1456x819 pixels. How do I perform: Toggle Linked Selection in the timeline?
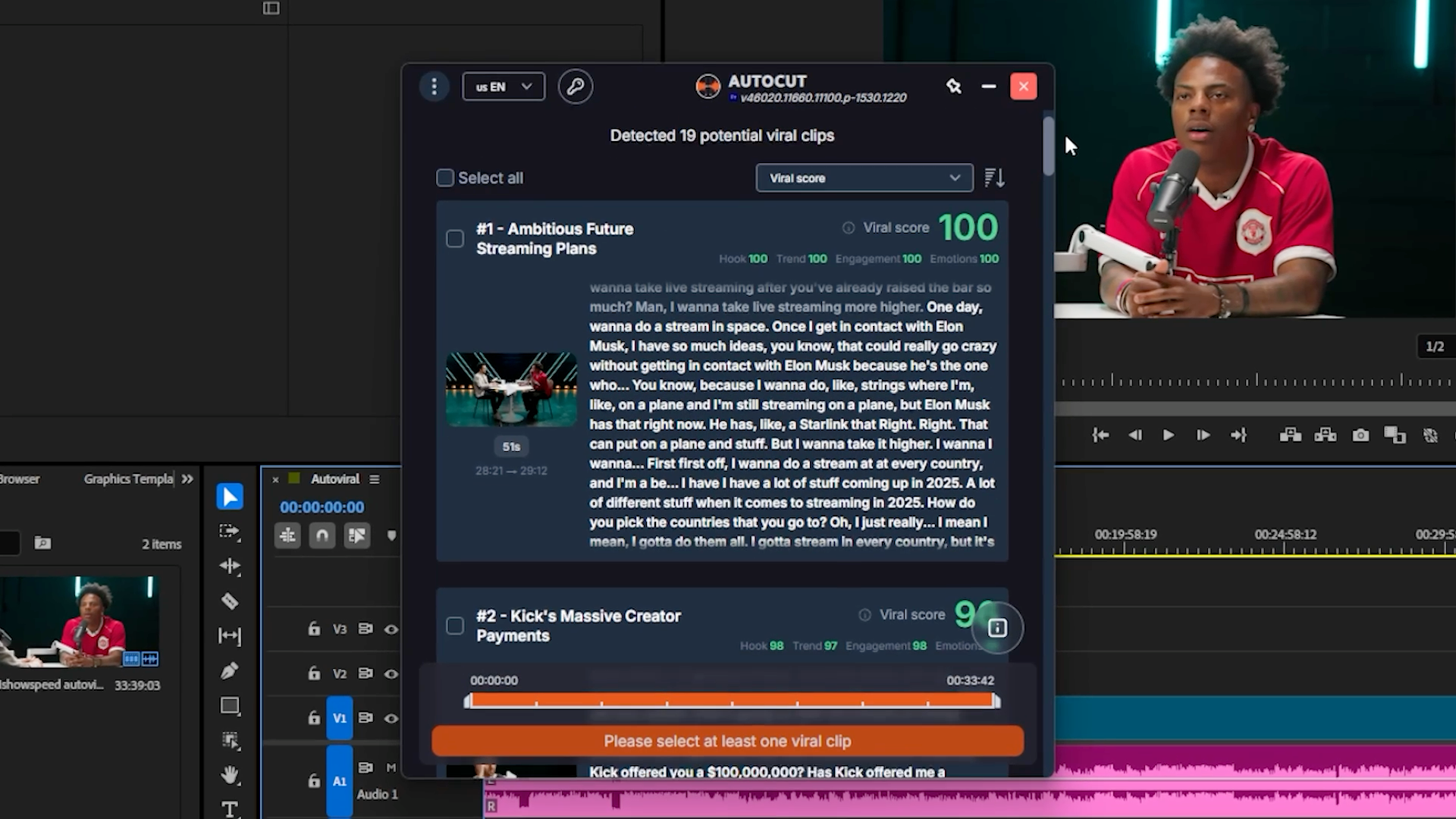[357, 535]
